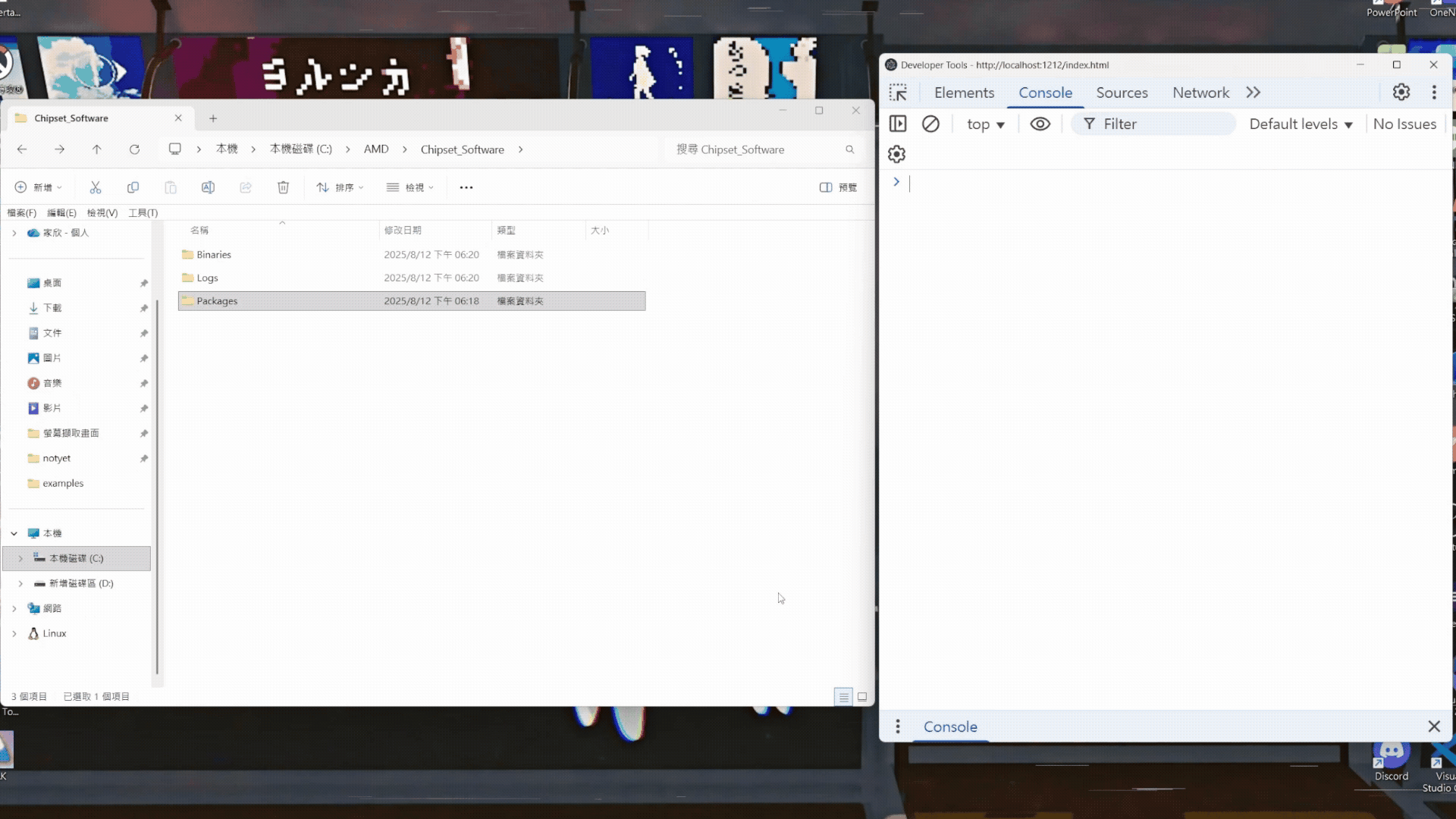This screenshot has height=819, width=1456.
Task: Click the Rename icon in Explorer toolbar
Action: (x=208, y=187)
